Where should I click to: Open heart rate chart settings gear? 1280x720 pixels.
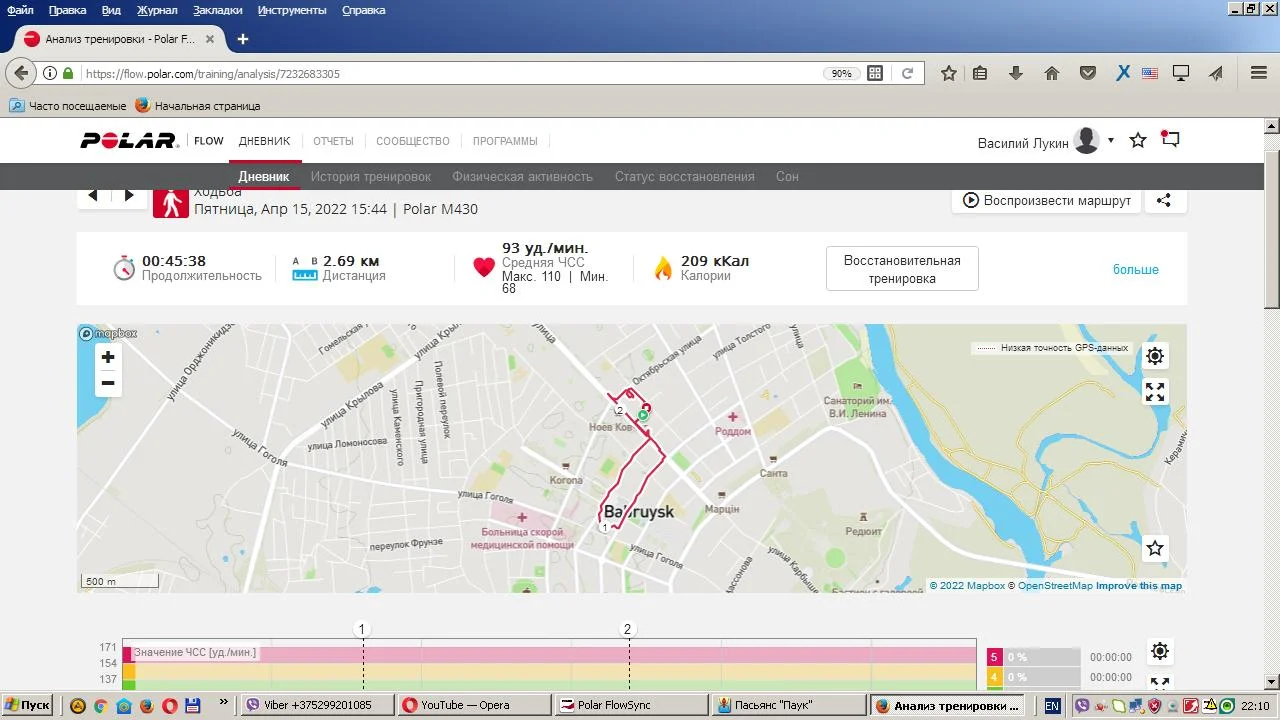coord(1159,652)
